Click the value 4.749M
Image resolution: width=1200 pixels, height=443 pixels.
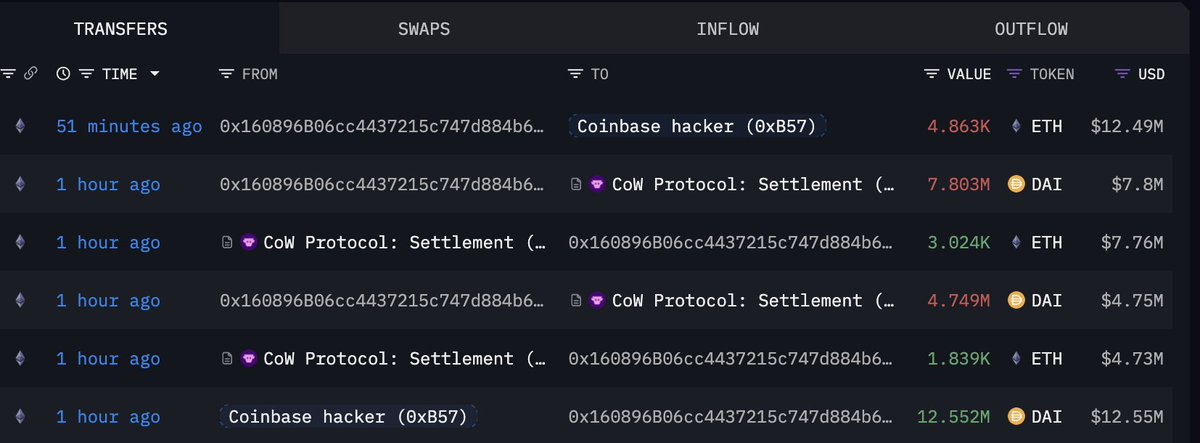(x=957, y=300)
